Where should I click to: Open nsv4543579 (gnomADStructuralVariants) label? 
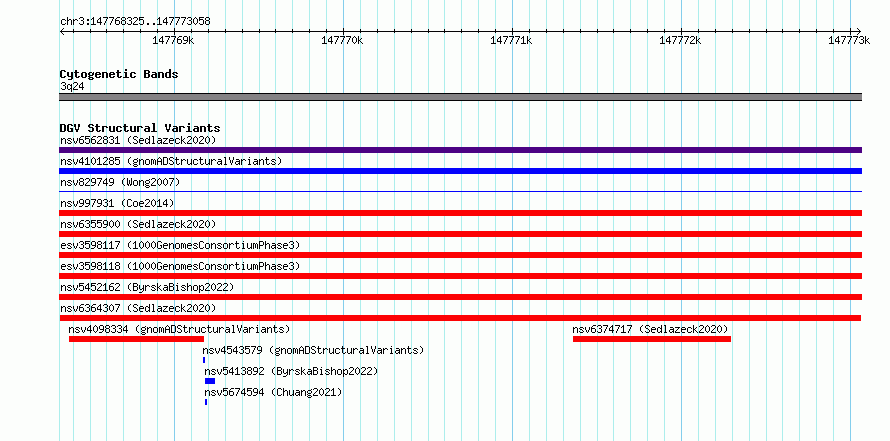[313, 350]
